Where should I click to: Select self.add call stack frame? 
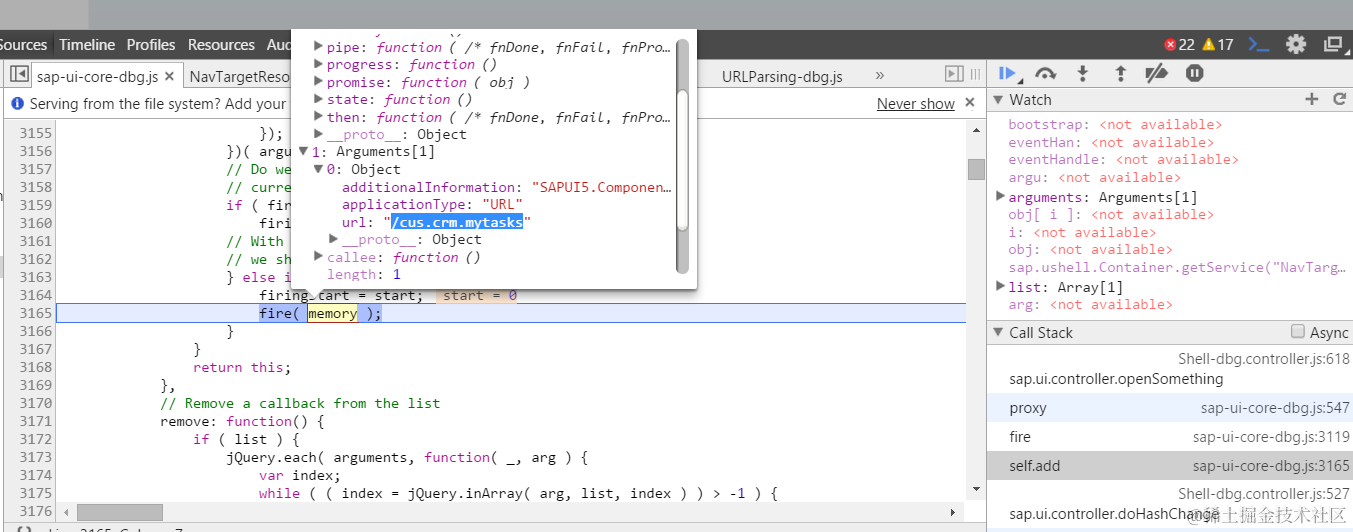[1168, 465]
